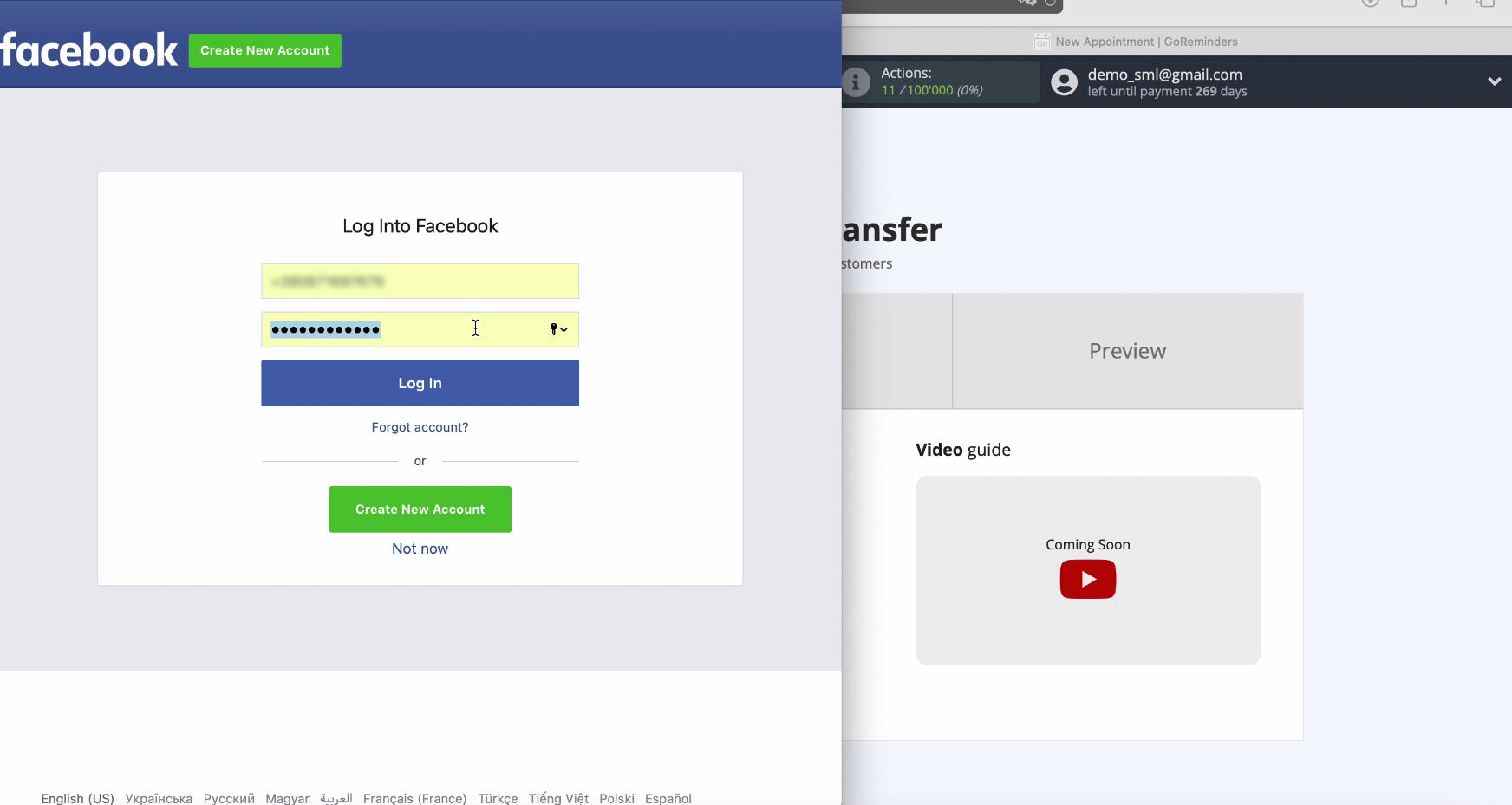Click the Log Into Facebook heading
The height and width of the screenshot is (805, 1512).
420,226
